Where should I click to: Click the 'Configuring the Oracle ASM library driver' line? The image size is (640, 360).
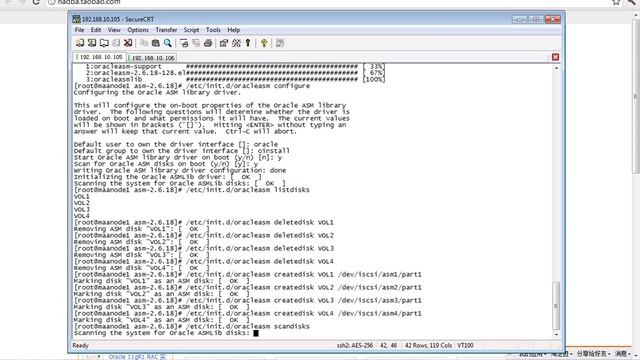tap(158, 92)
